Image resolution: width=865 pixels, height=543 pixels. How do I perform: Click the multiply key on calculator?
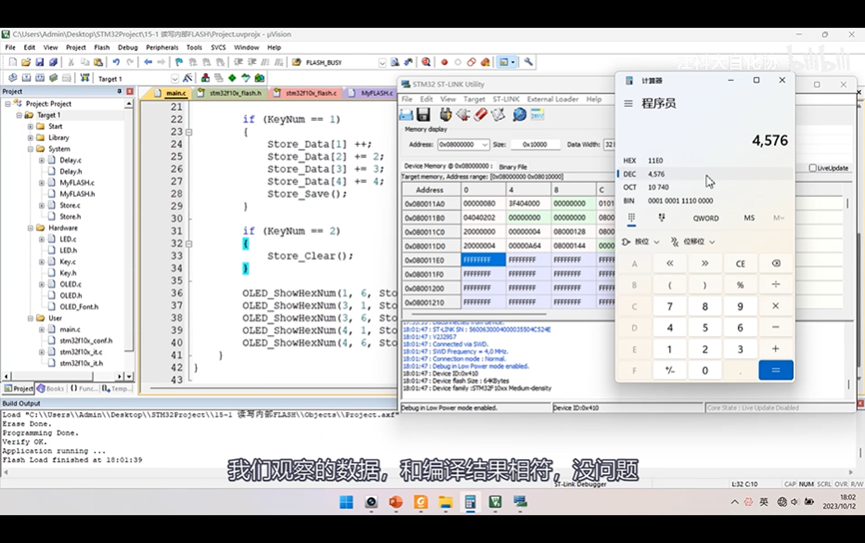click(x=776, y=306)
